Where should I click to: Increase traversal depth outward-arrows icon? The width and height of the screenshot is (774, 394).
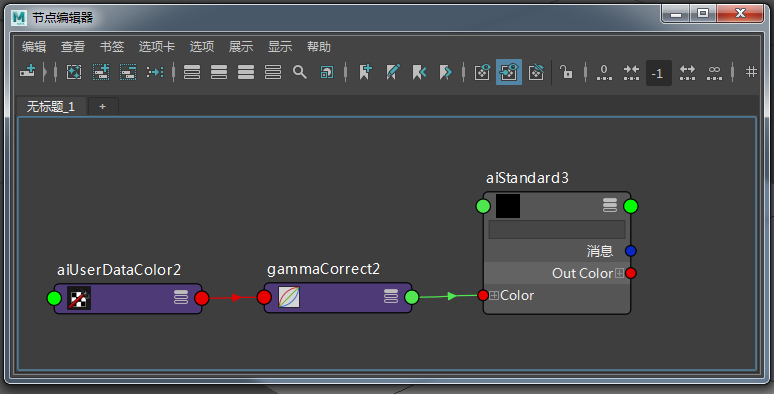[x=687, y=72]
